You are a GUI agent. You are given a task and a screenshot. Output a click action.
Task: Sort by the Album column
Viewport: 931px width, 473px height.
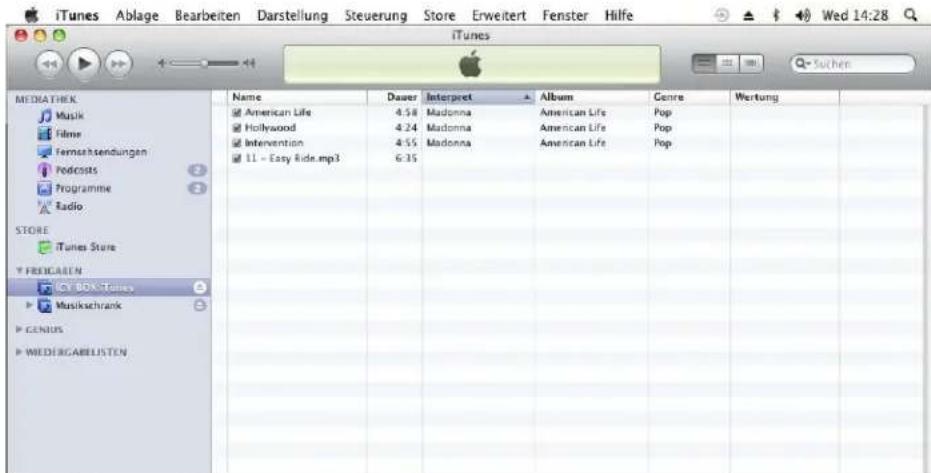pos(591,97)
